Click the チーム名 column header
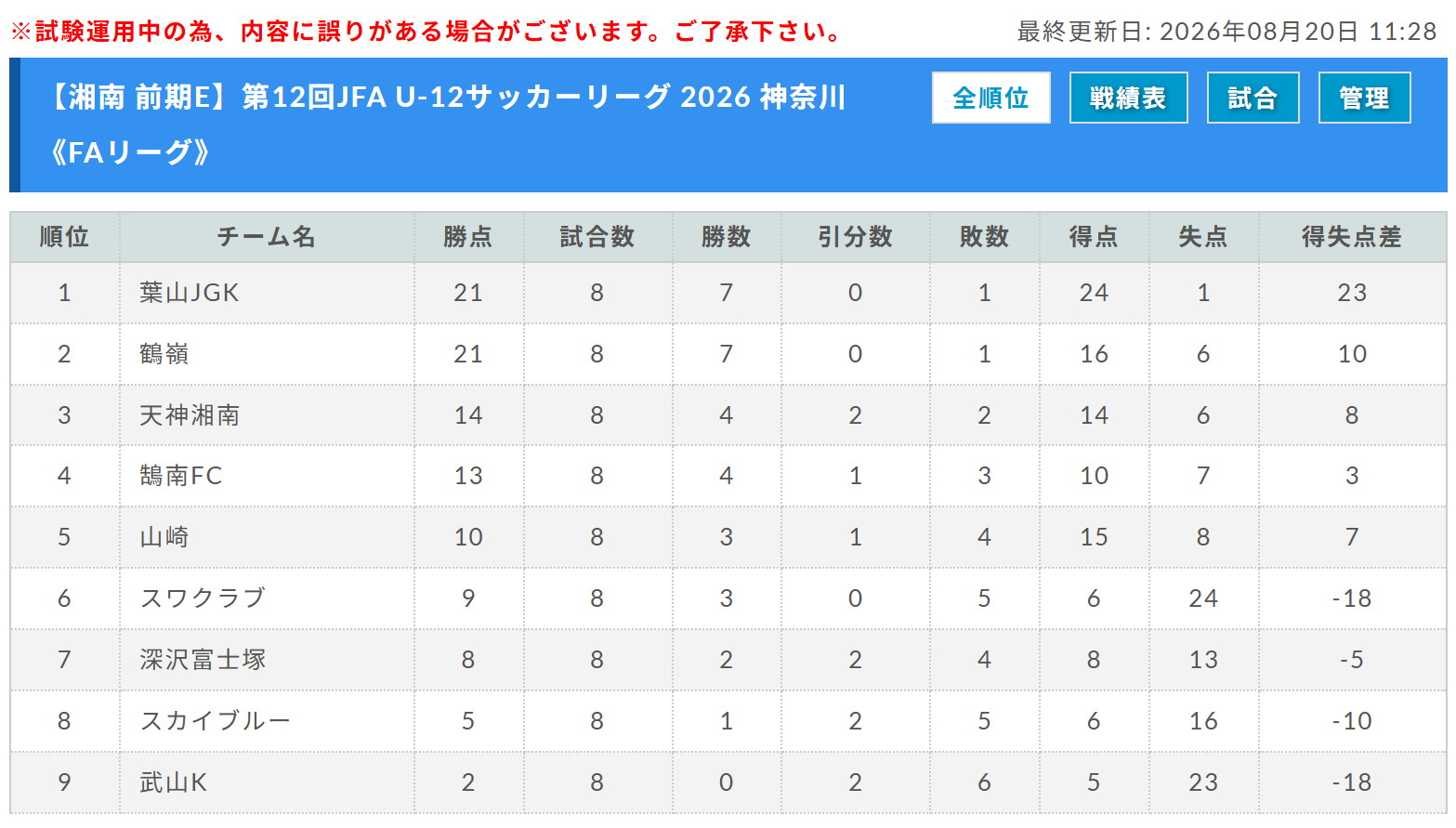Image resolution: width=1456 pixels, height=828 pixels. pyautogui.click(x=267, y=237)
